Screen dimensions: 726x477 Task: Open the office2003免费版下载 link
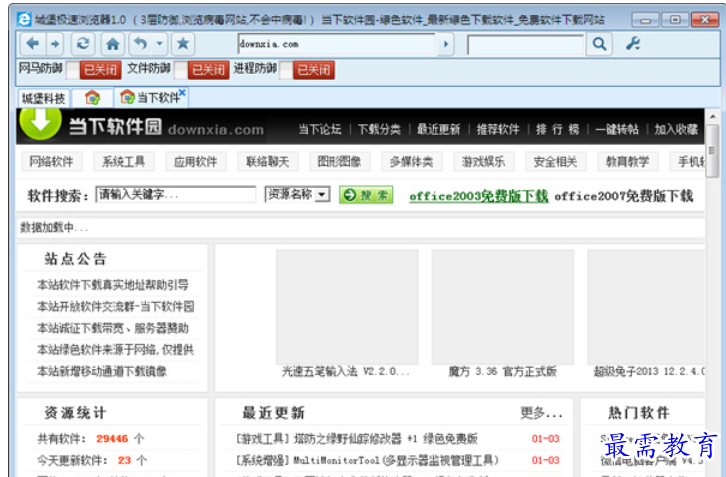tap(479, 196)
